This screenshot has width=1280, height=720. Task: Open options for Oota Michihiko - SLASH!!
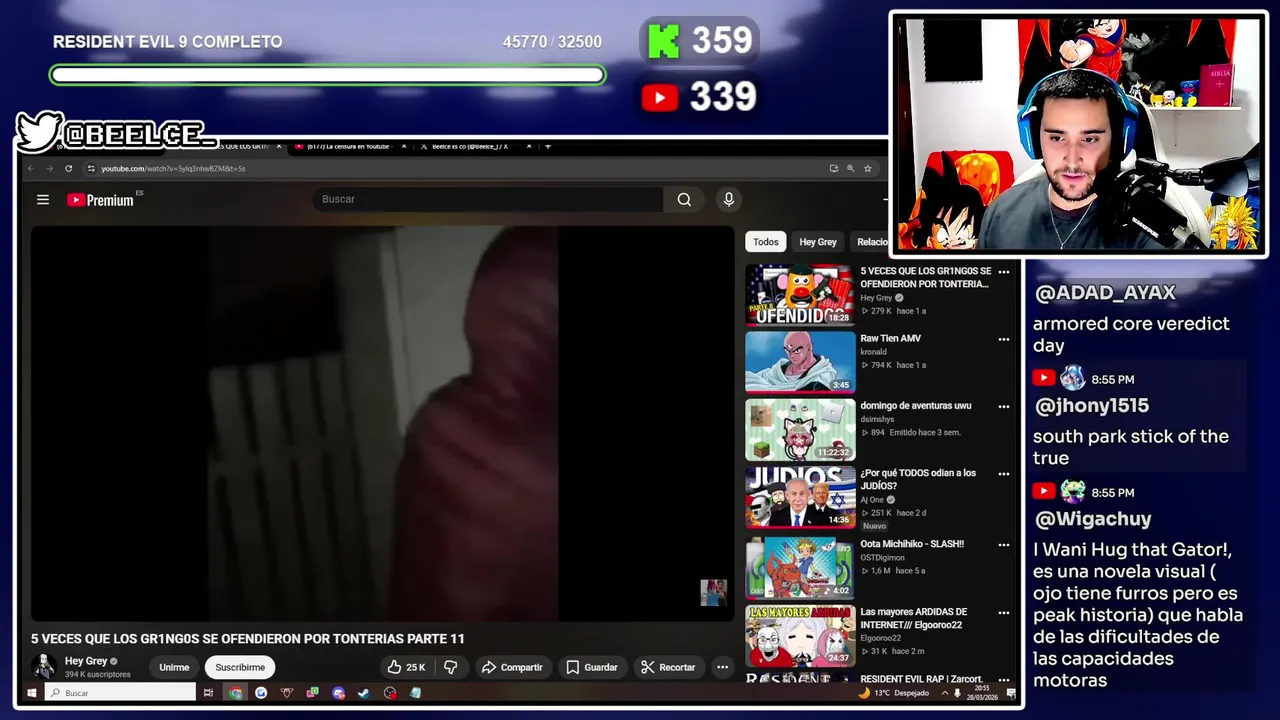point(1004,545)
